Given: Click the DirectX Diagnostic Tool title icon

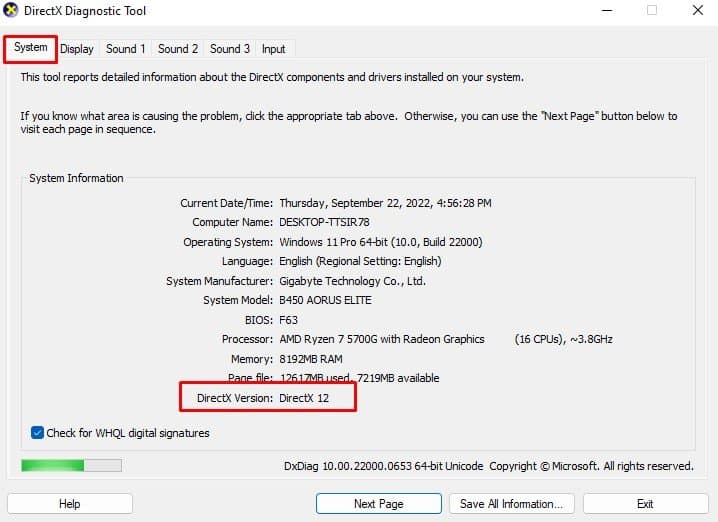Looking at the screenshot, I should [11, 10].
